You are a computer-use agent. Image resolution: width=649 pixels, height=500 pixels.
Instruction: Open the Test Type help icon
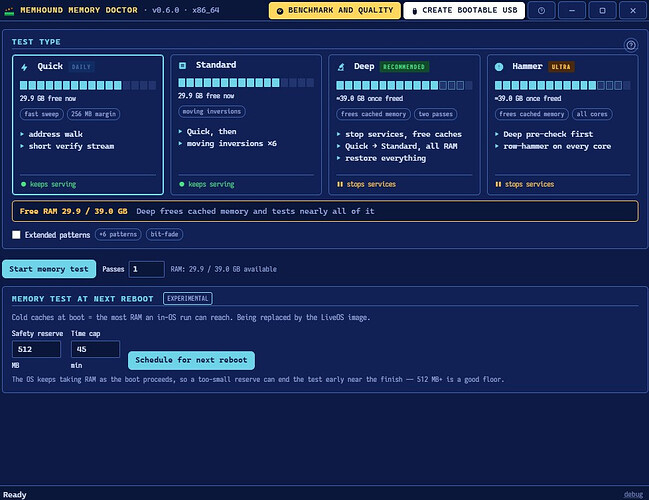[x=631, y=44]
